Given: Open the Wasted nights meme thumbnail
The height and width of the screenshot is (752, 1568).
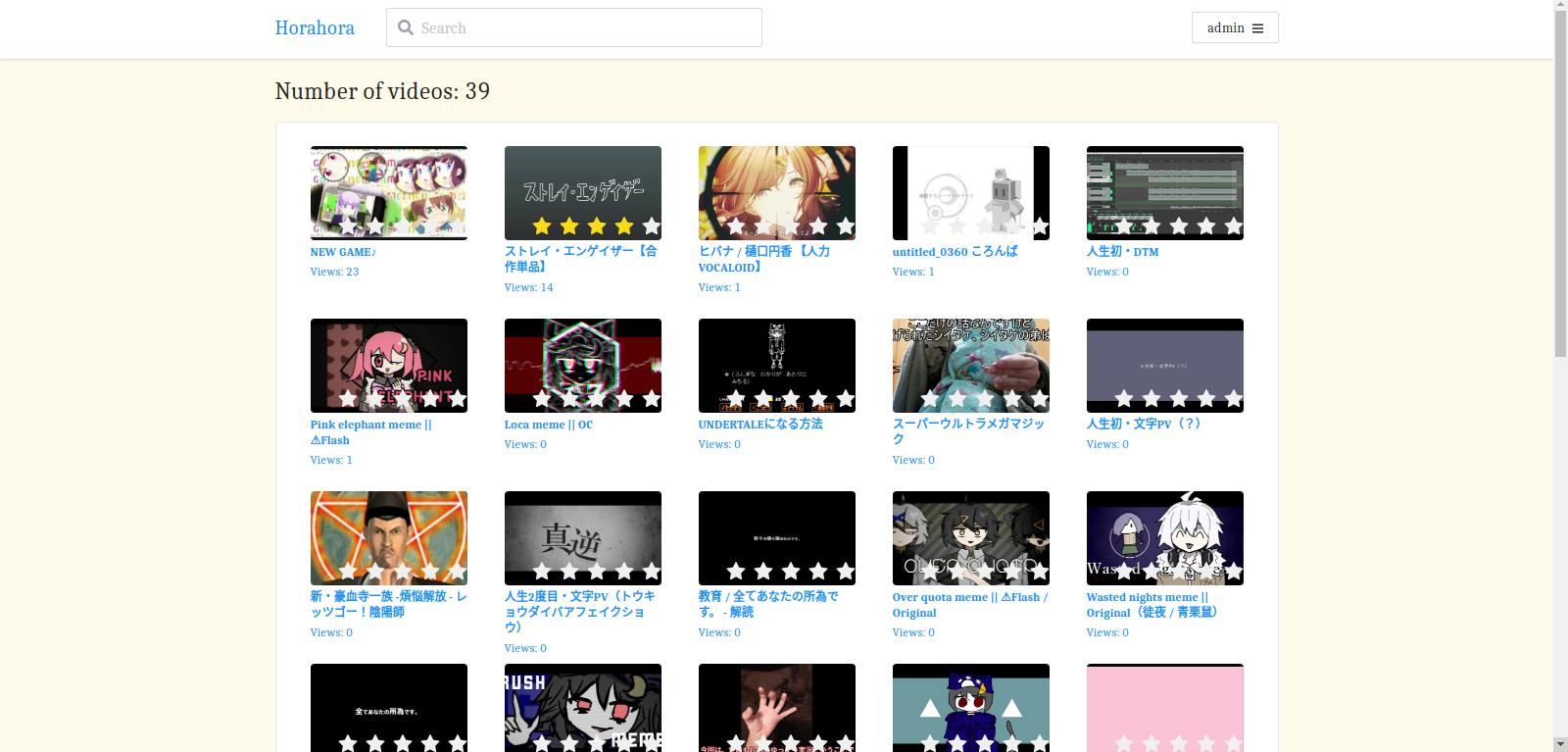Looking at the screenshot, I should point(1165,538).
